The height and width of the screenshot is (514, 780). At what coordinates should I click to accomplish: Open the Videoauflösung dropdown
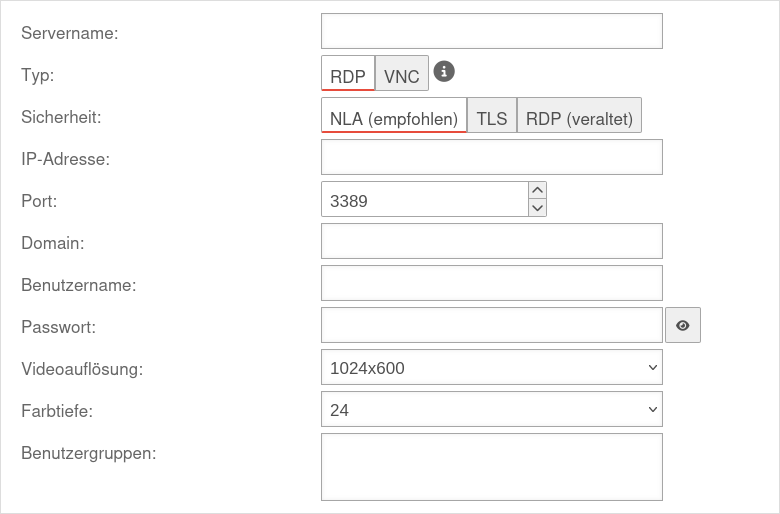pos(492,367)
